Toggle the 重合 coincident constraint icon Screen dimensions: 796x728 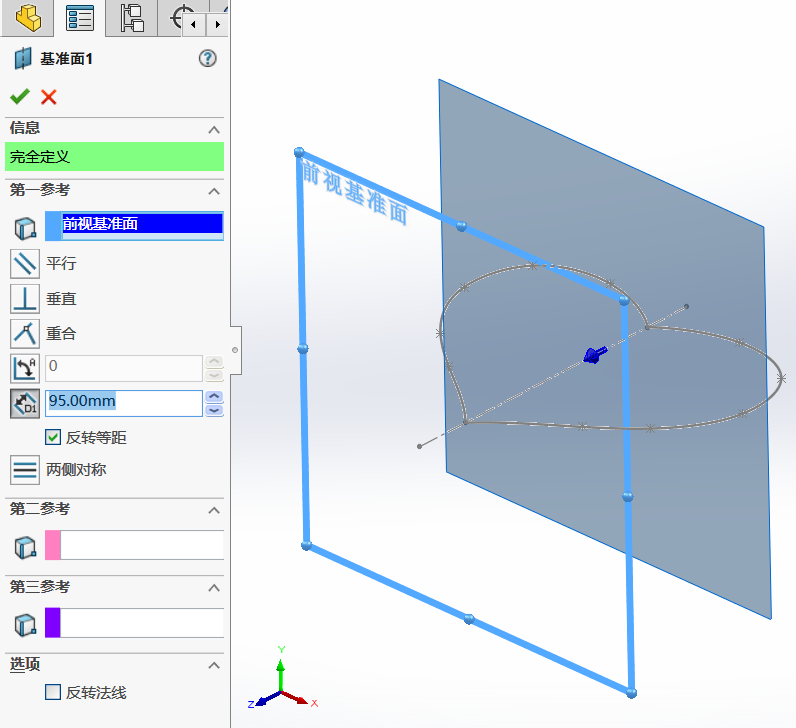24,334
